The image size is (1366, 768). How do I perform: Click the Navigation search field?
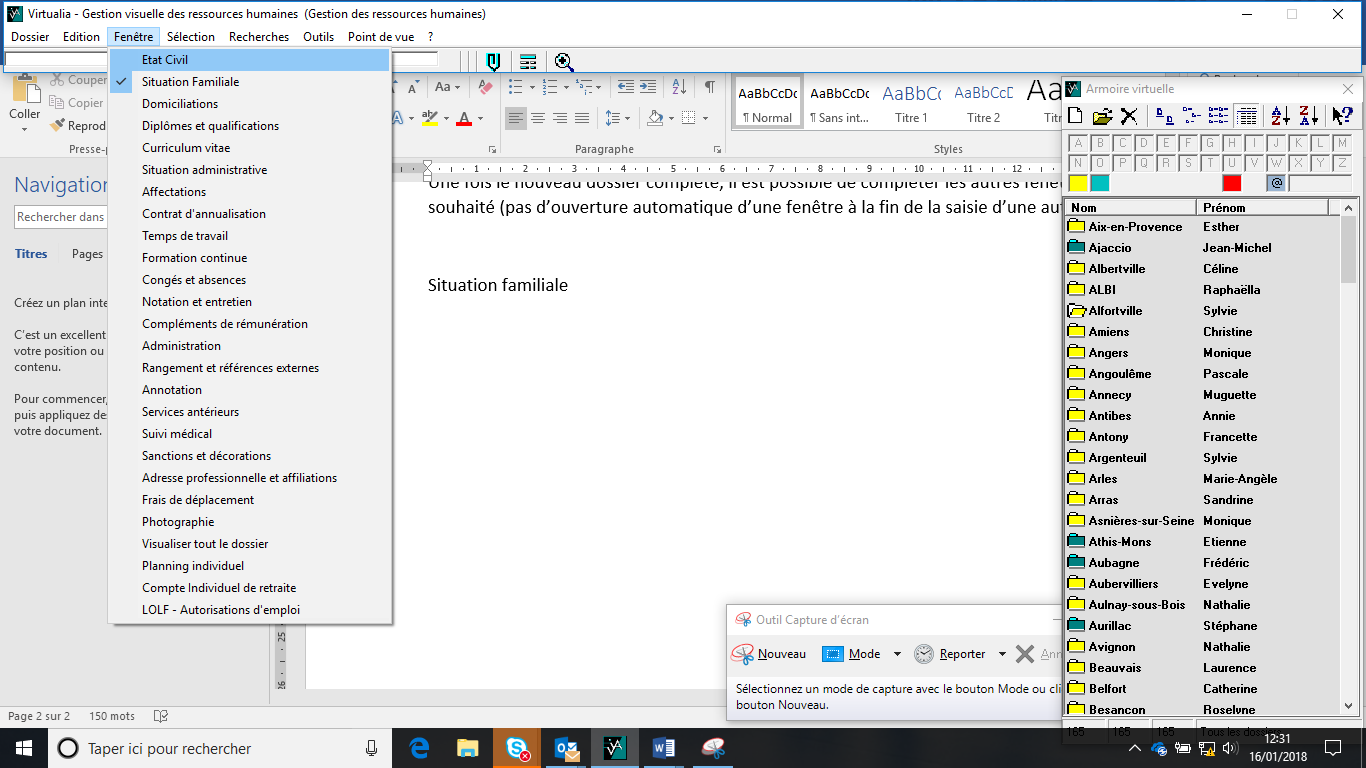click(x=60, y=217)
